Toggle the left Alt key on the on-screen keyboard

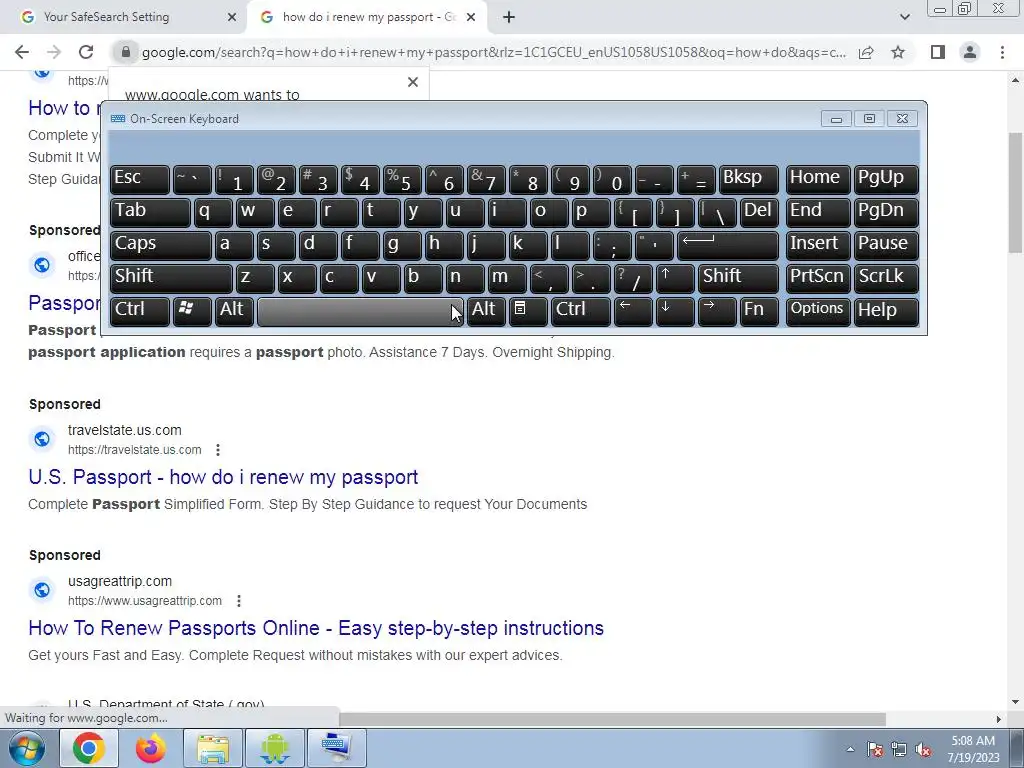(234, 310)
